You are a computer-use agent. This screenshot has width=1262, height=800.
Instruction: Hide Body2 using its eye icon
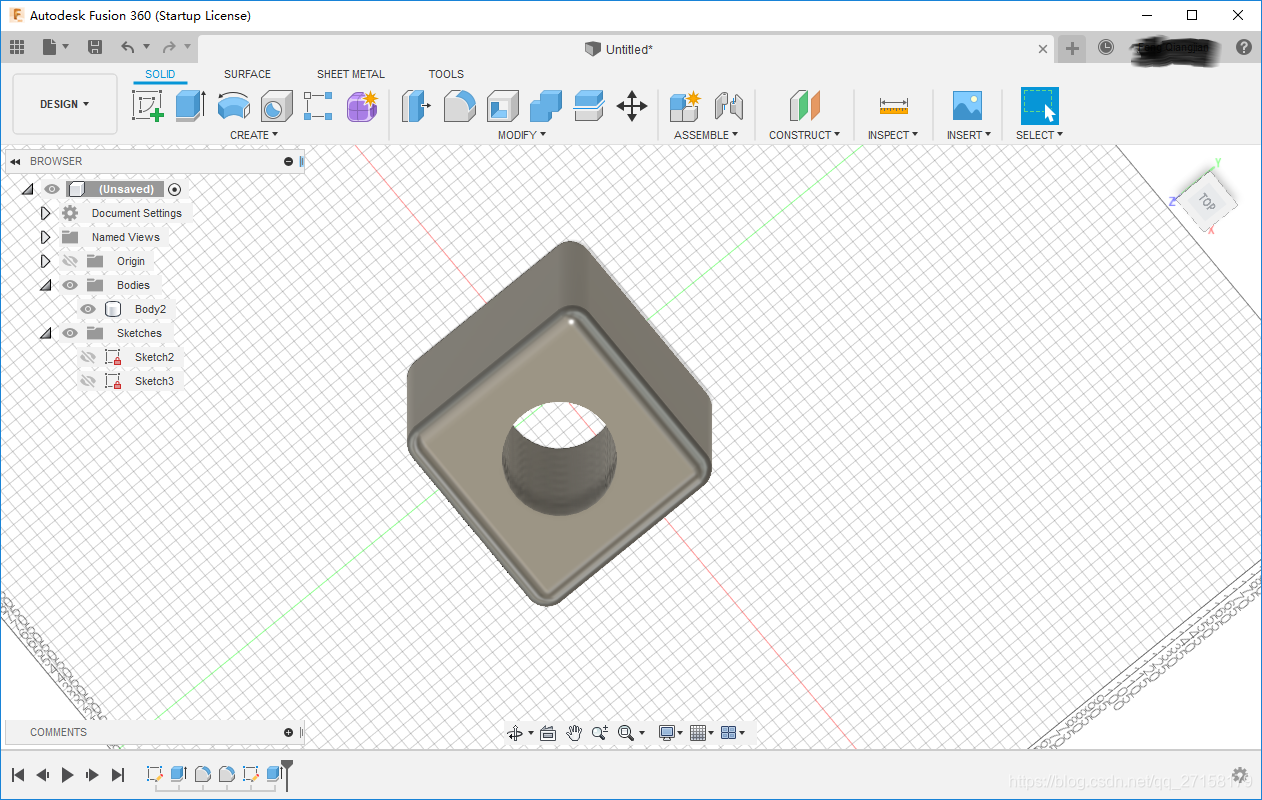[88, 309]
